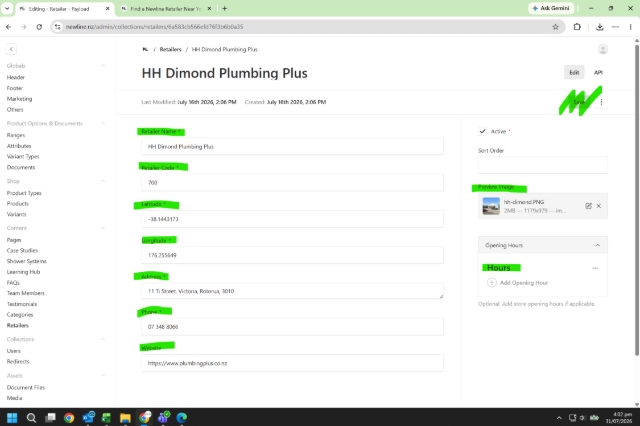Bookmark this page with the star
Image resolution: width=640 pixels, height=426 pixels.
click(555, 27)
